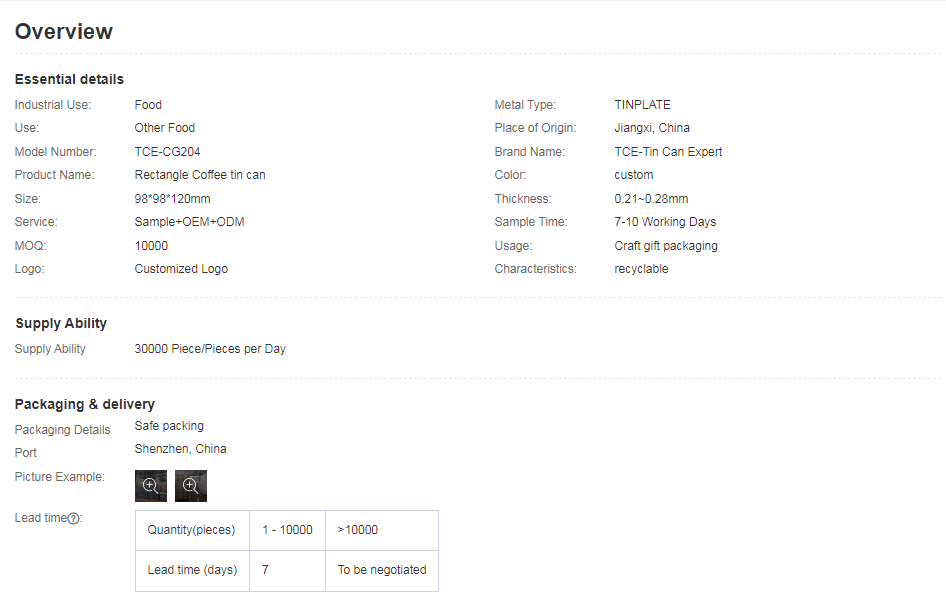Click the Shenzhen, China port value
Screen dimensions: 946x607
pyautogui.click(x=180, y=449)
